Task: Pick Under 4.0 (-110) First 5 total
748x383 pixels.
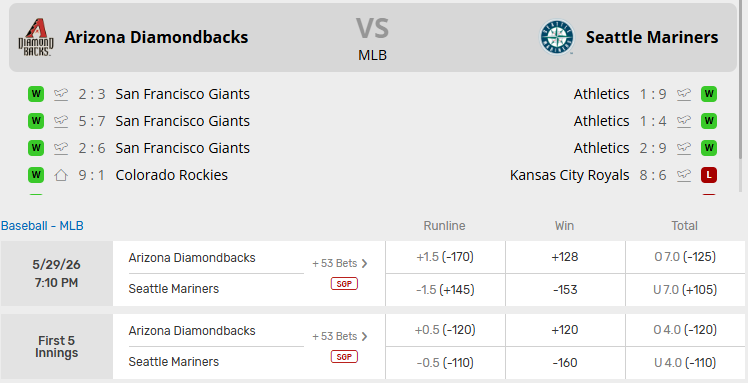Action: click(685, 363)
